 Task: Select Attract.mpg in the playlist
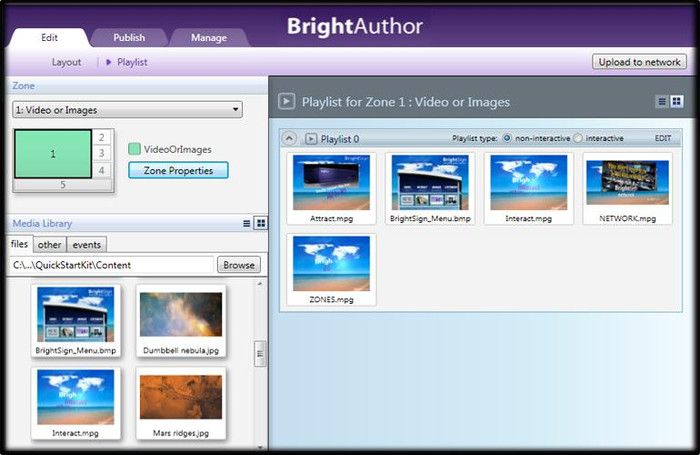[331, 188]
